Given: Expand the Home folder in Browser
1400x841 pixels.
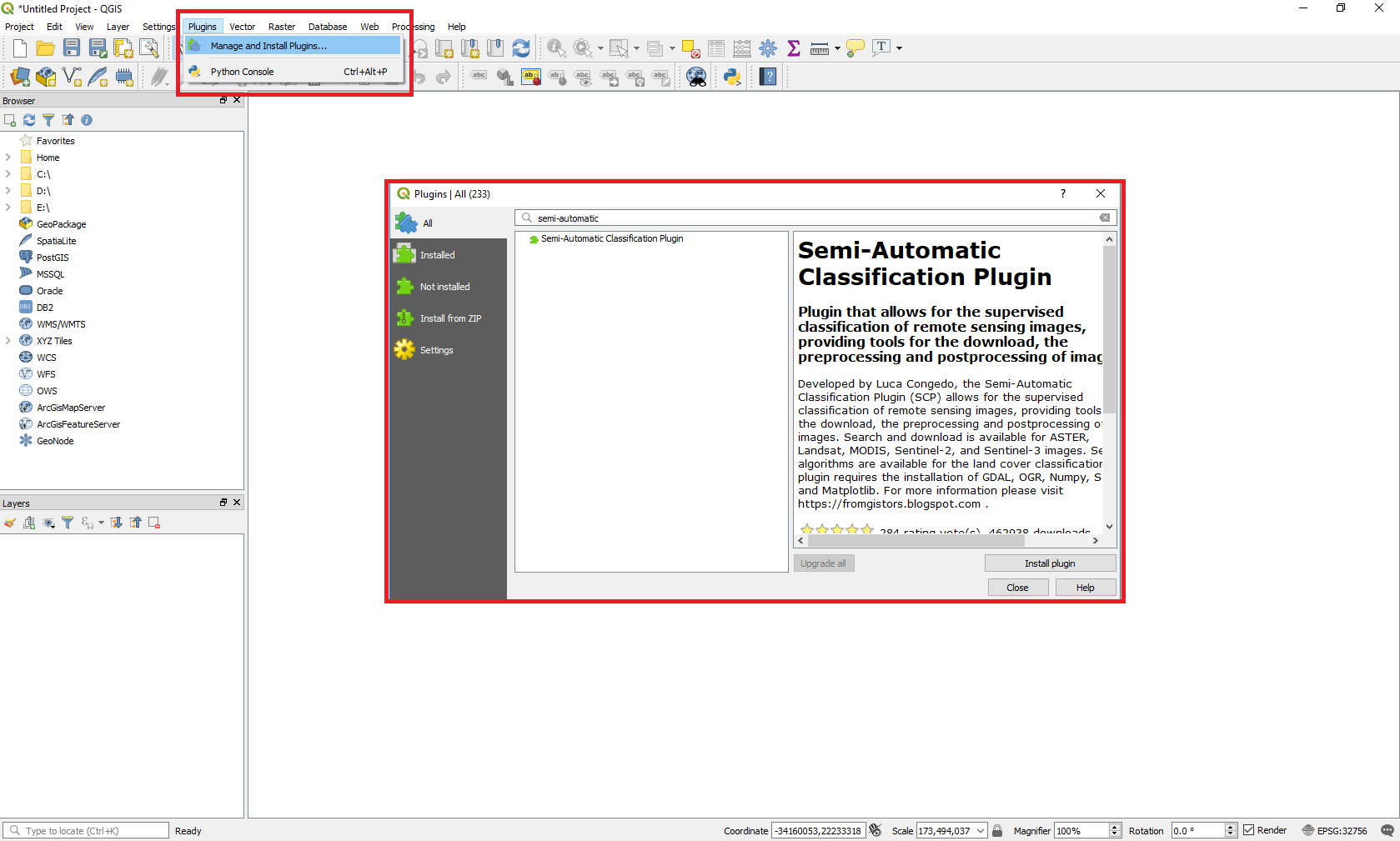Looking at the screenshot, I should [x=8, y=158].
